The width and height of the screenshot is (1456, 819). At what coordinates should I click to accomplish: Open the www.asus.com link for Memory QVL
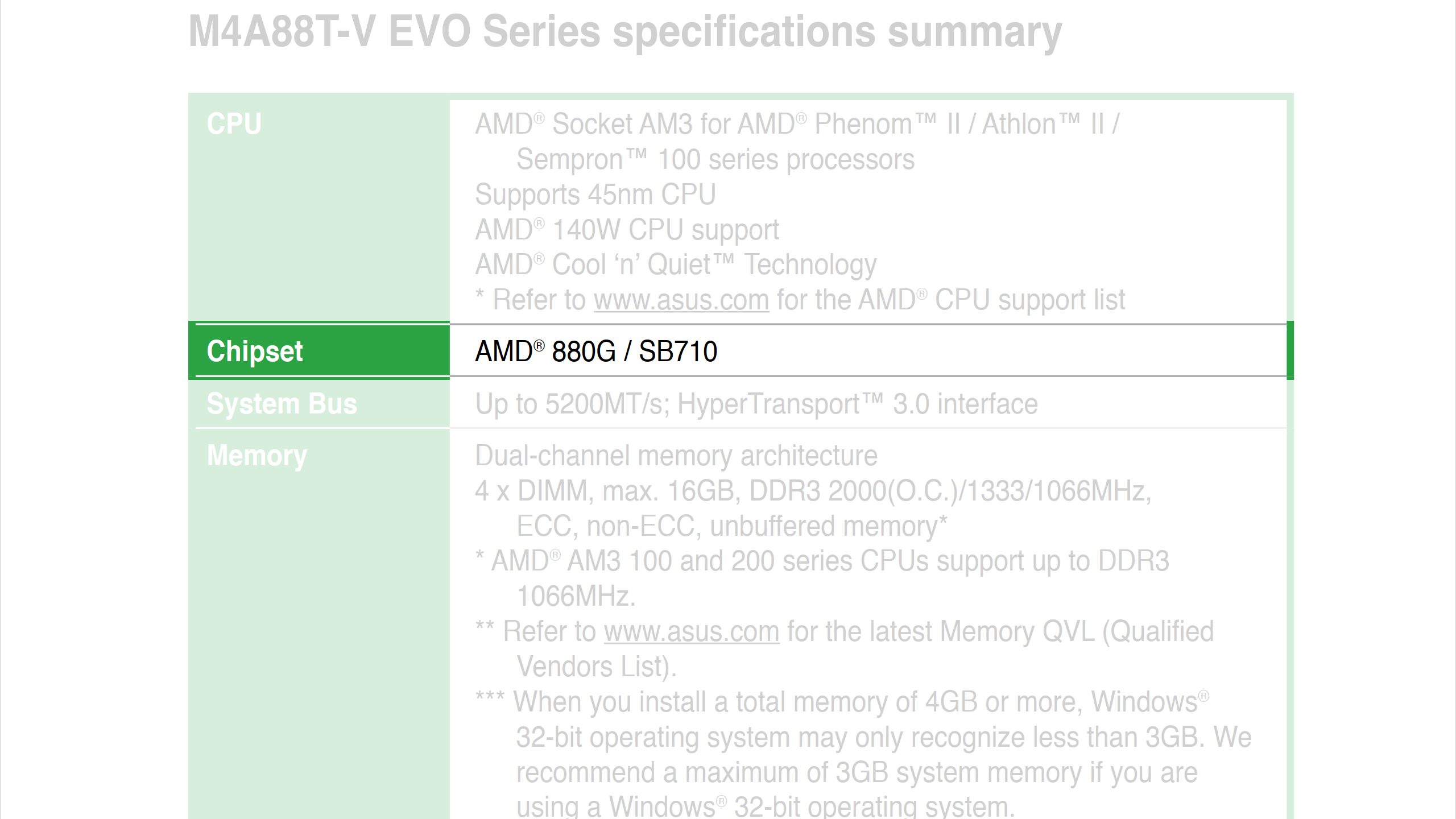point(691,632)
